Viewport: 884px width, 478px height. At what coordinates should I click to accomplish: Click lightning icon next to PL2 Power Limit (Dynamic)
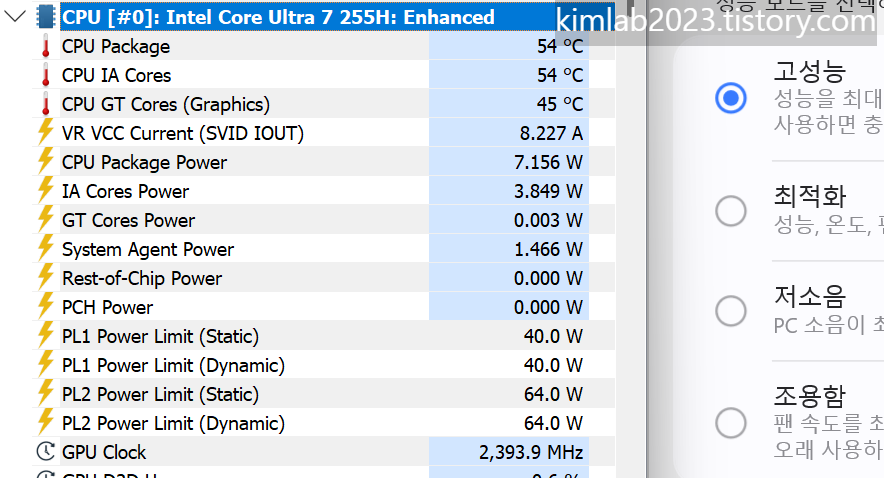(x=46, y=423)
